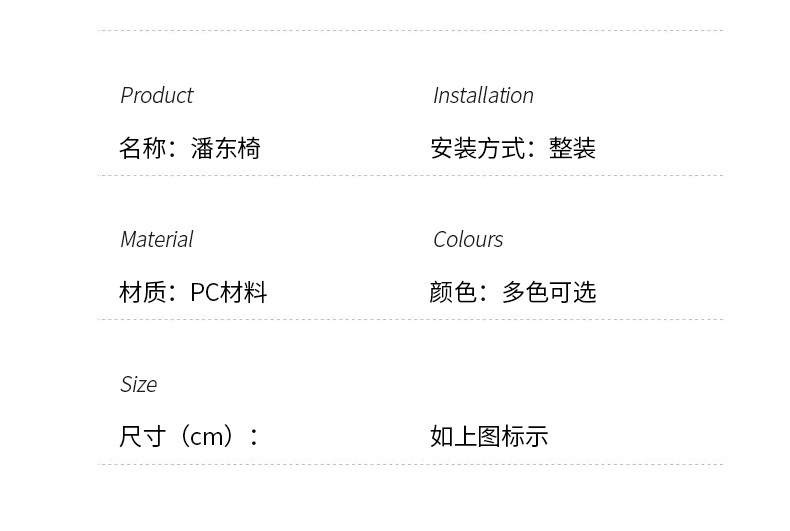
Task: Click the "Product" heading
Action: pos(156,95)
